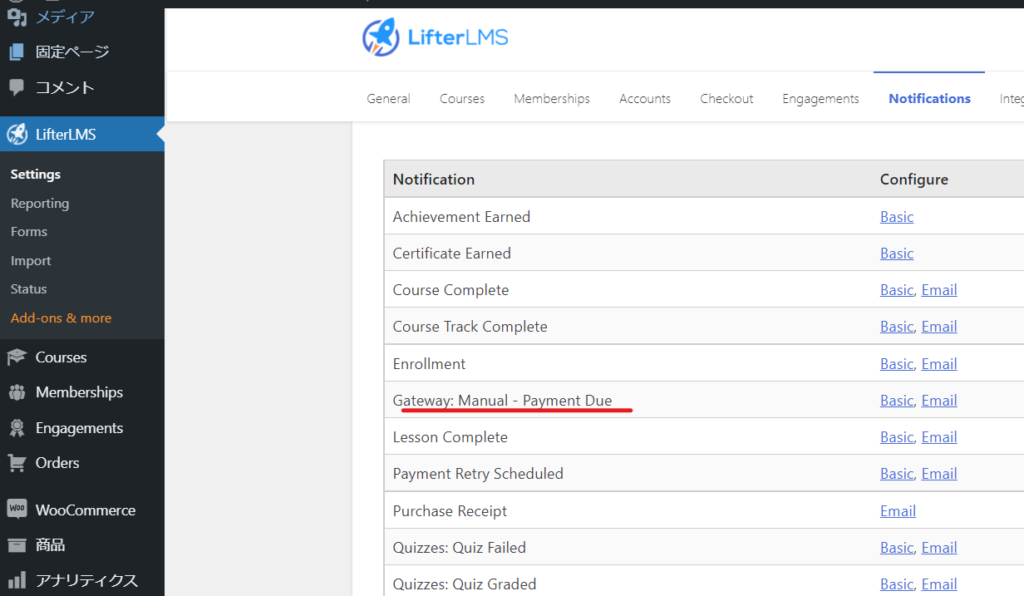The image size is (1024, 596).
Task: Open LifterLMS Settings submenu item
Action: pyautogui.click(x=35, y=174)
